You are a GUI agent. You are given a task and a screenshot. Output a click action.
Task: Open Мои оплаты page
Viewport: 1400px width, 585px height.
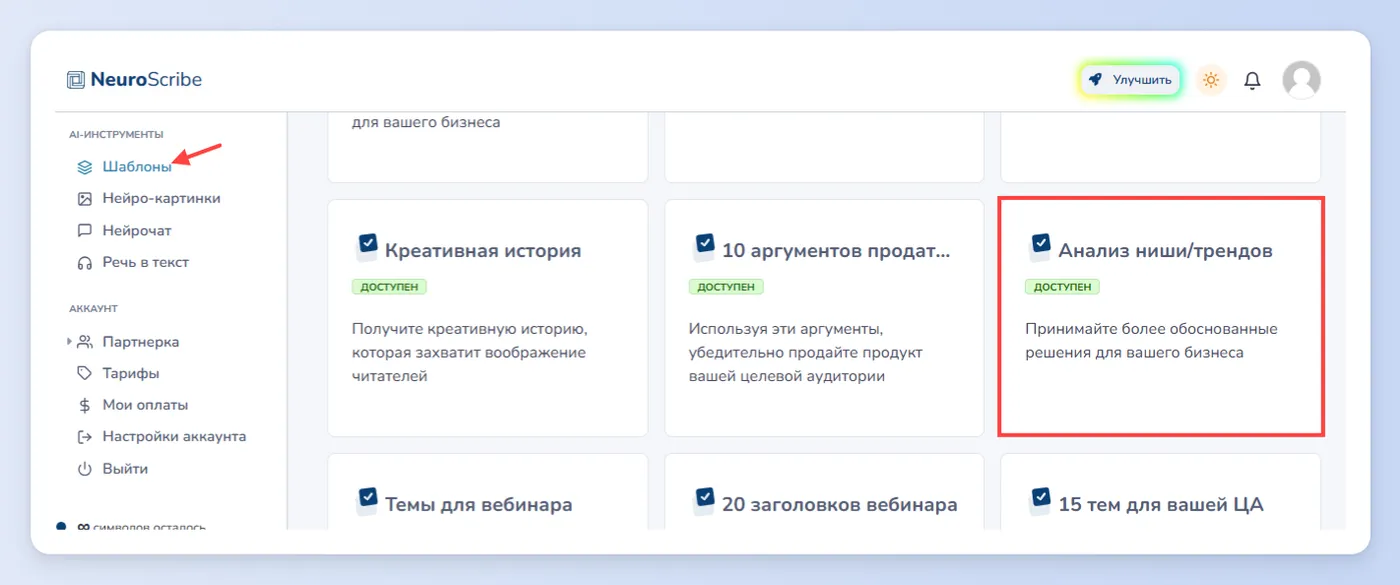tap(145, 406)
